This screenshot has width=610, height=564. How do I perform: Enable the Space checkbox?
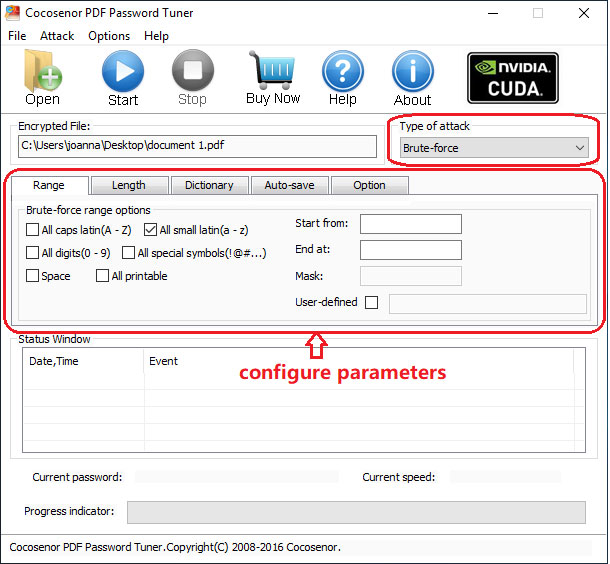point(32,276)
